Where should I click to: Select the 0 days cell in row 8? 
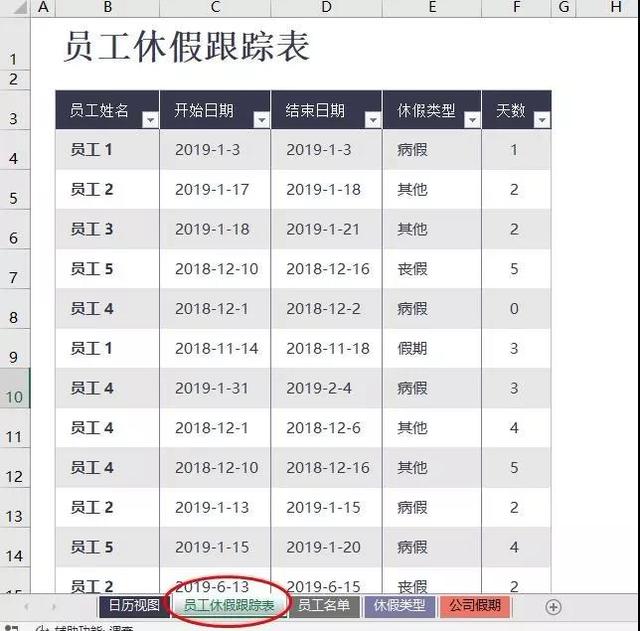(516, 309)
